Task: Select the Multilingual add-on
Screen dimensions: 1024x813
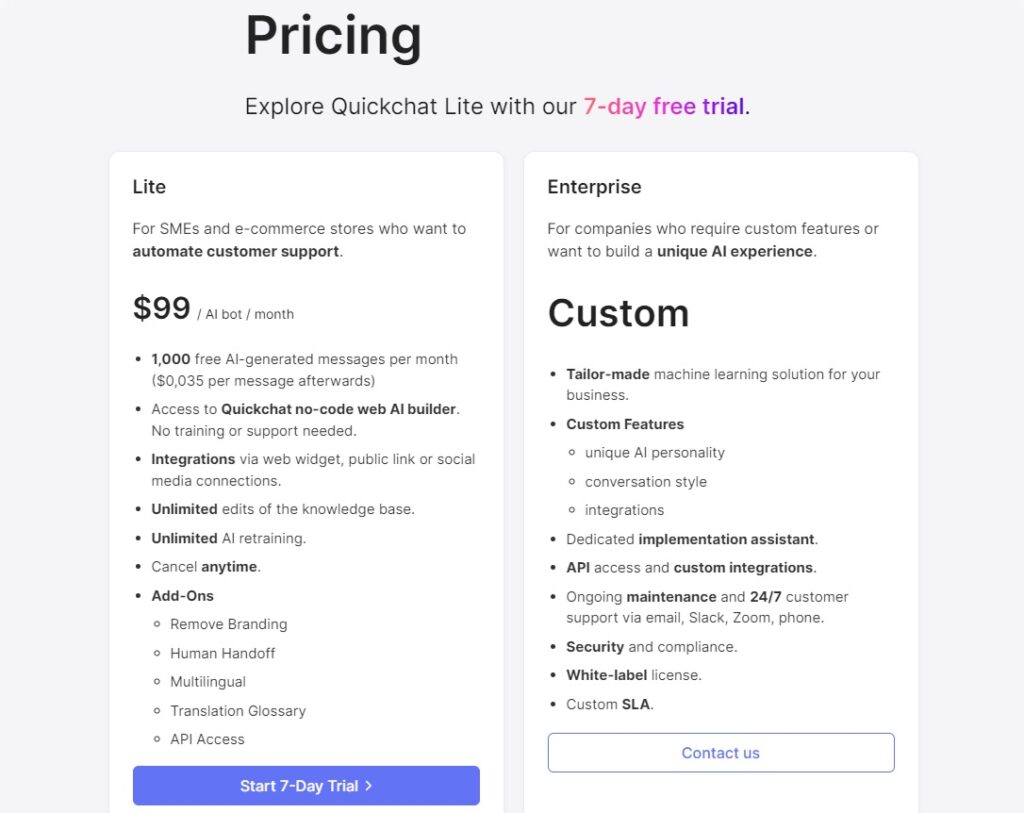Action: (x=210, y=681)
